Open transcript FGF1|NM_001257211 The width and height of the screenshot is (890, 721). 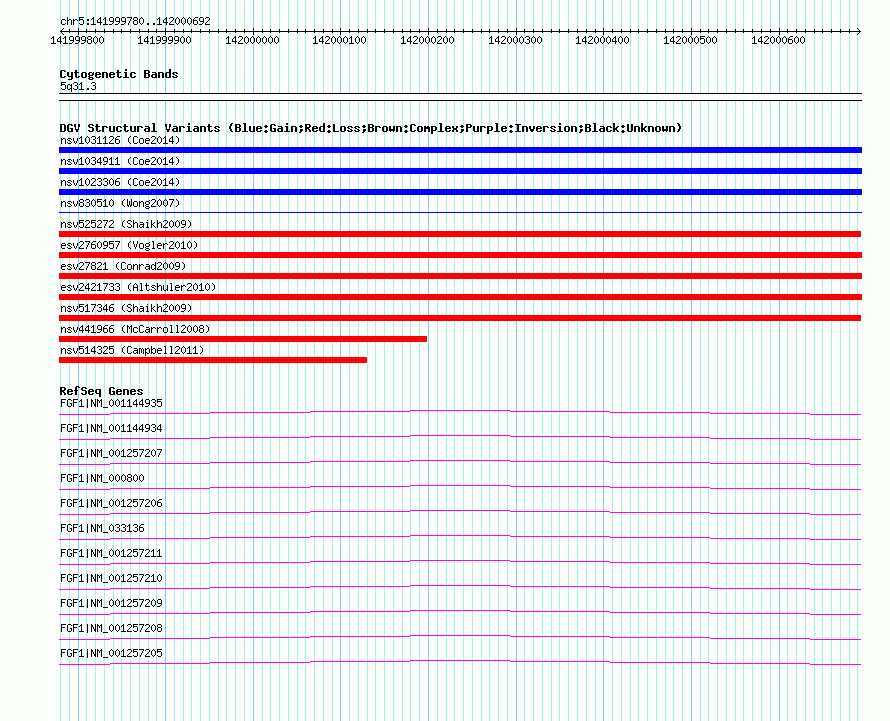tap(111, 554)
